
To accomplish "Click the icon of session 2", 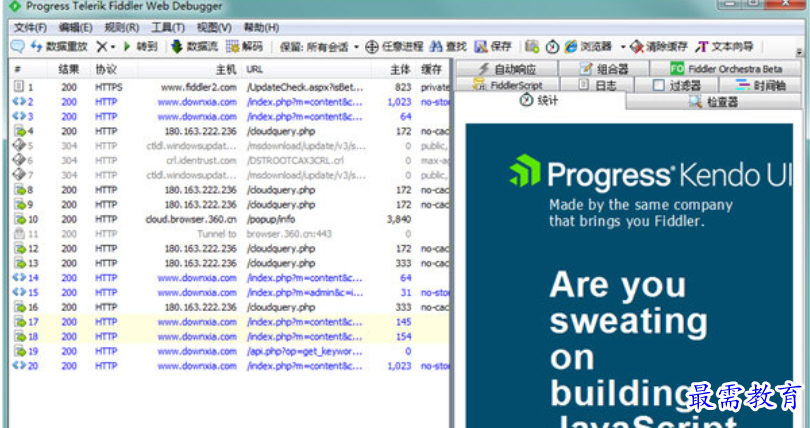I will pyautogui.click(x=19, y=102).
